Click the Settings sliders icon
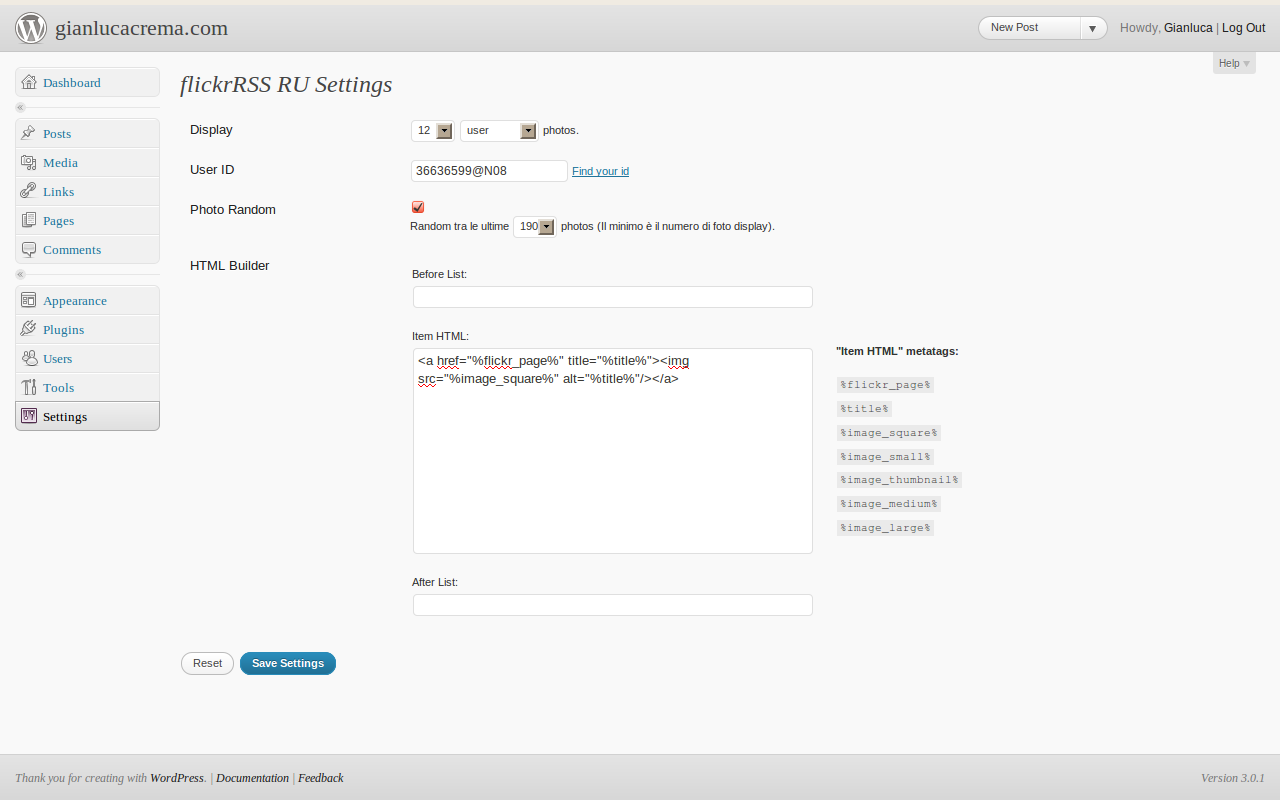 tap(29, 416)
